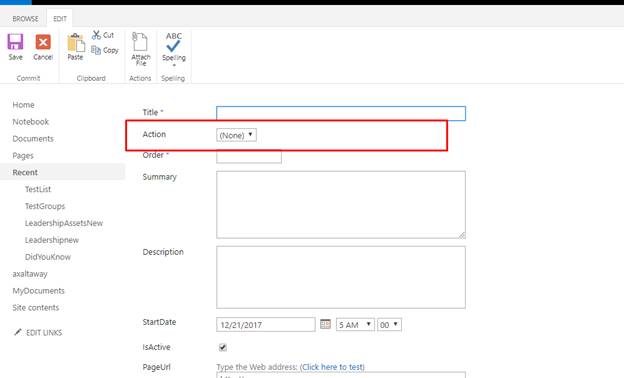
Task: Click the EDIT LINKS text link
Action: click(x=44, y=333)
